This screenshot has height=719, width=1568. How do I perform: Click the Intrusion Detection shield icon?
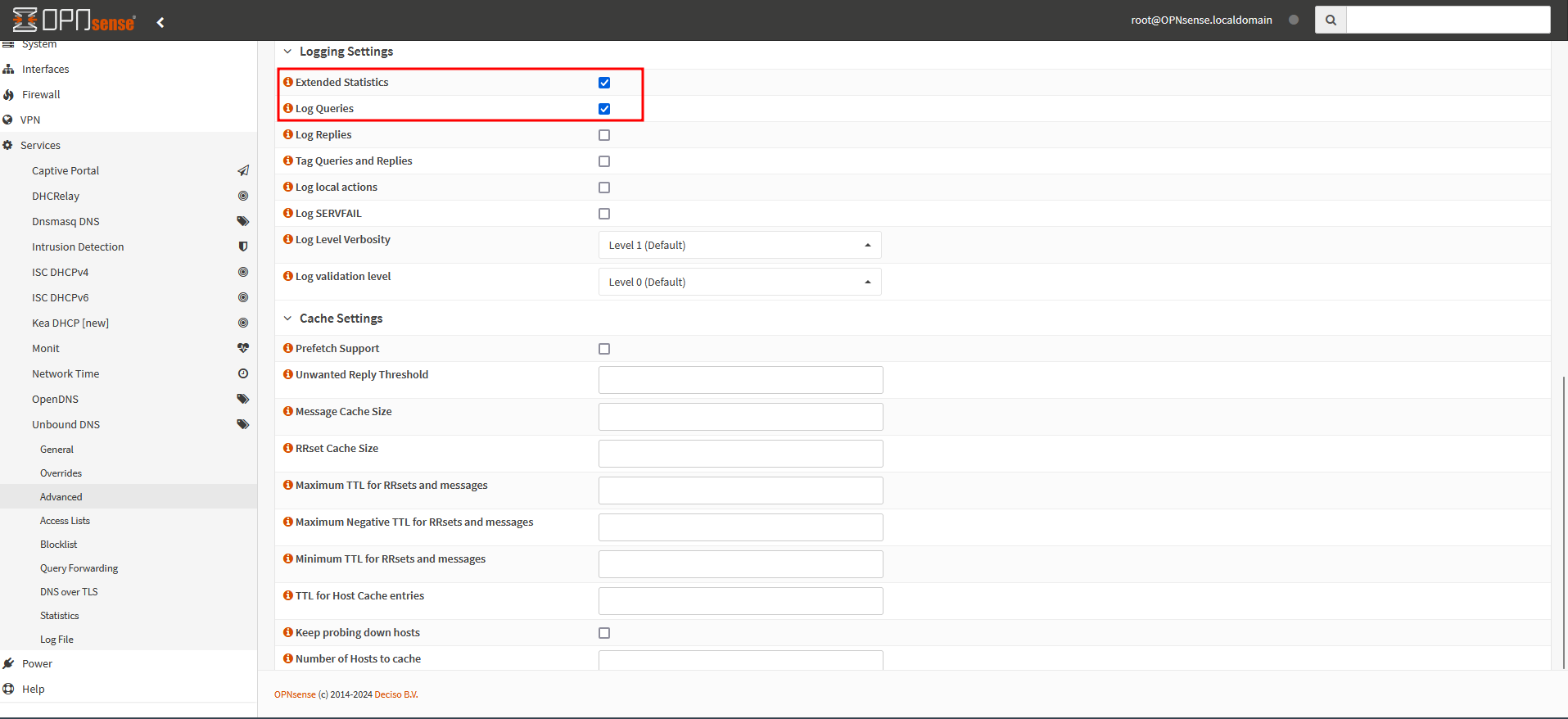click(x=243, y=246)
